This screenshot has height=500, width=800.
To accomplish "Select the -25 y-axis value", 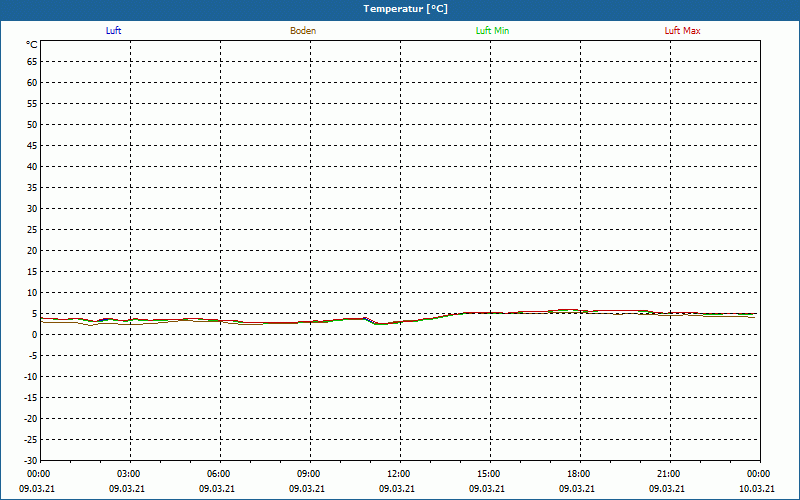I will 31,440.
